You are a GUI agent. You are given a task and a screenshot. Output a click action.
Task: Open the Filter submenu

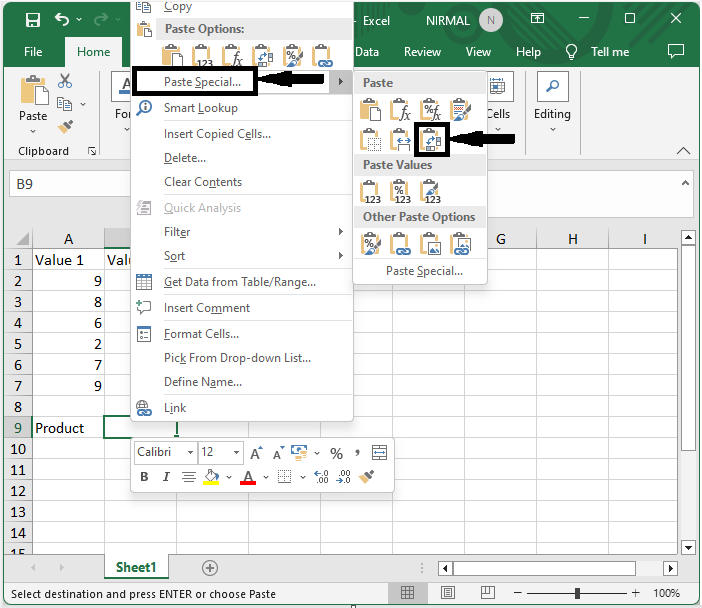pos(242,232)
